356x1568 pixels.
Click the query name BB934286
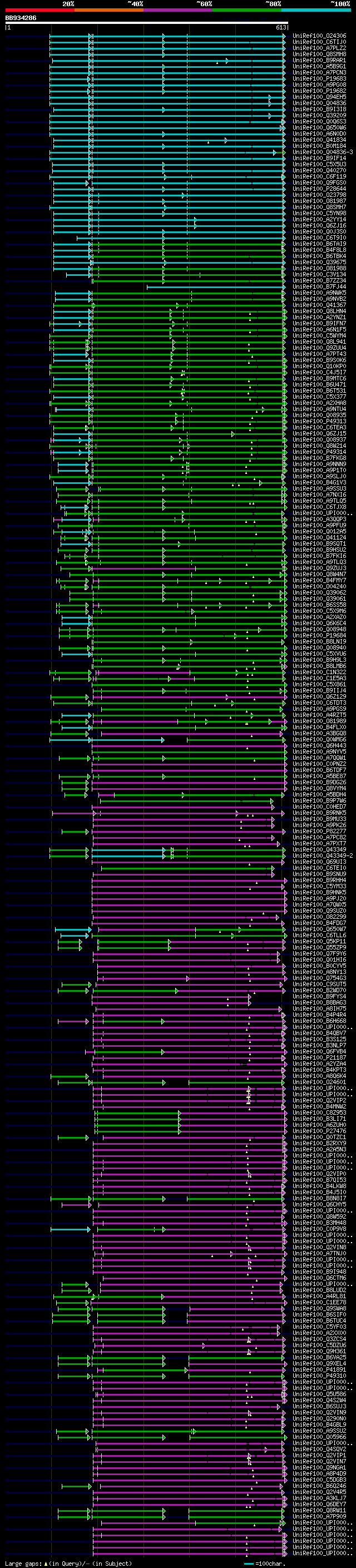click(21, 18)
